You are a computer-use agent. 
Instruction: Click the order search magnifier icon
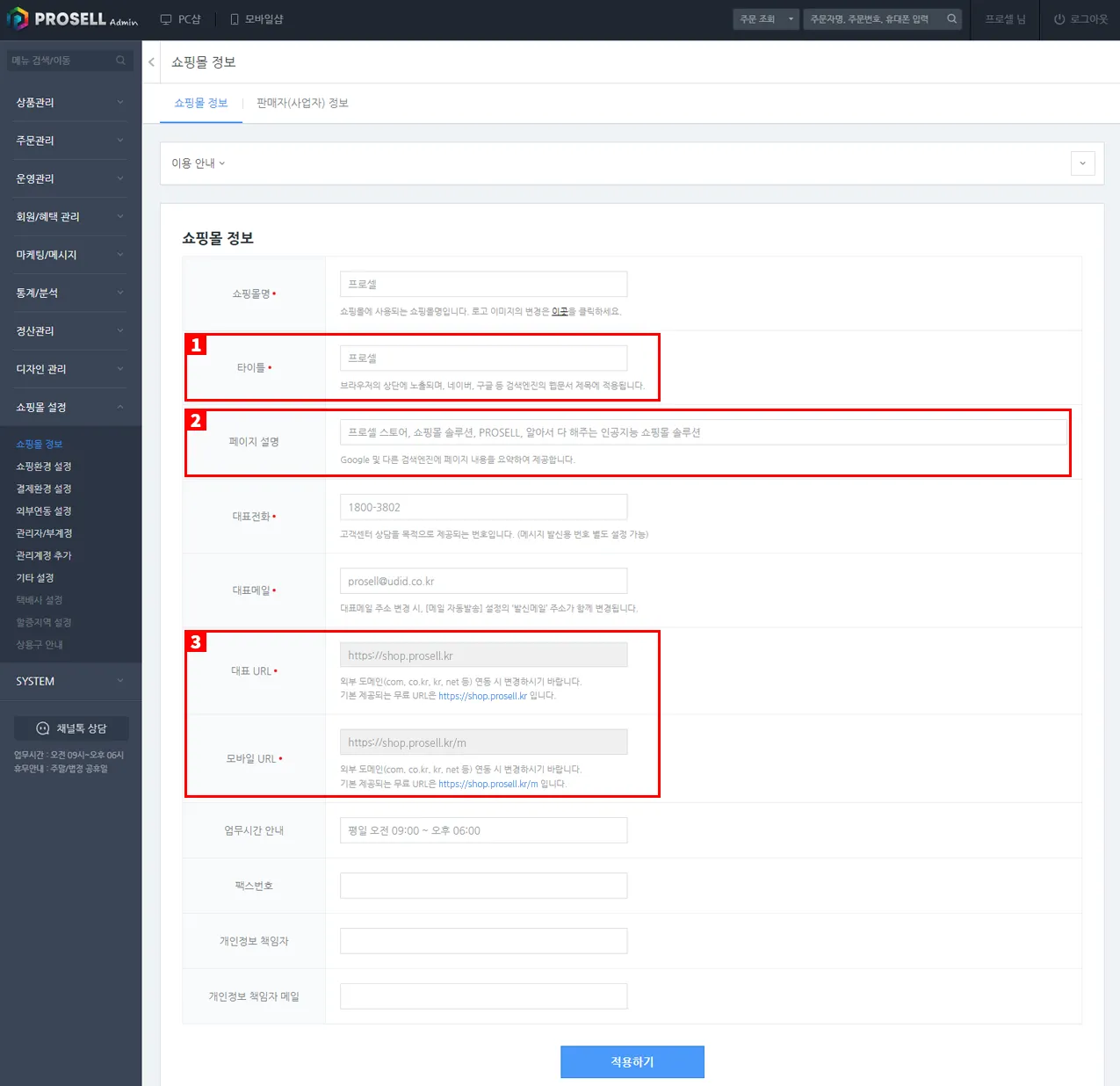pos(951,18)
